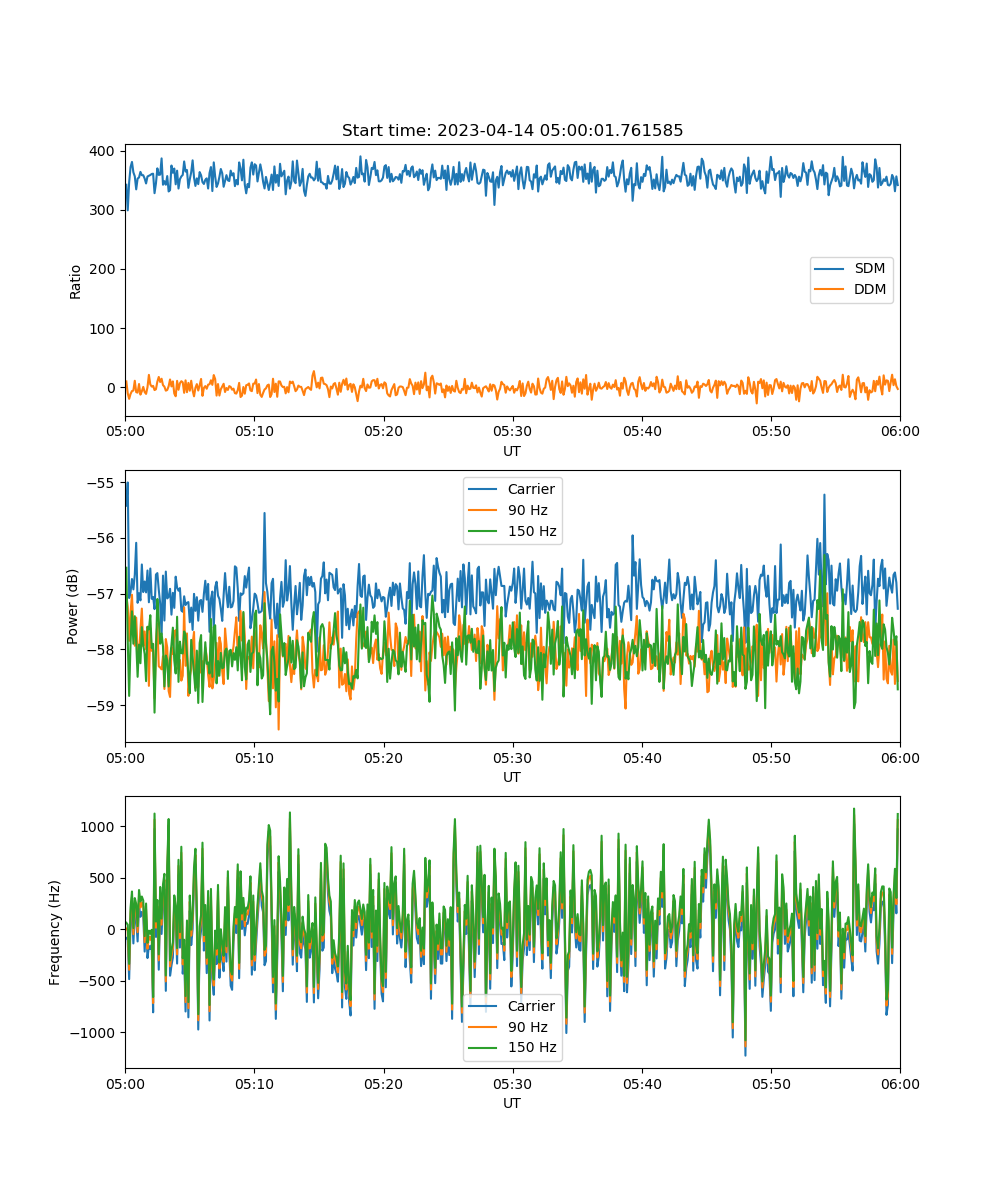Select the SDM legend label in Ratio plot

tap(871, 269)
